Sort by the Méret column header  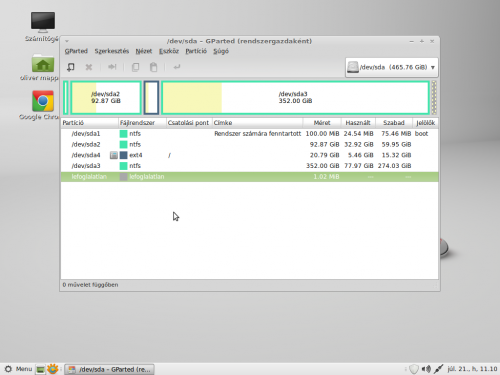tap(322, 123)
